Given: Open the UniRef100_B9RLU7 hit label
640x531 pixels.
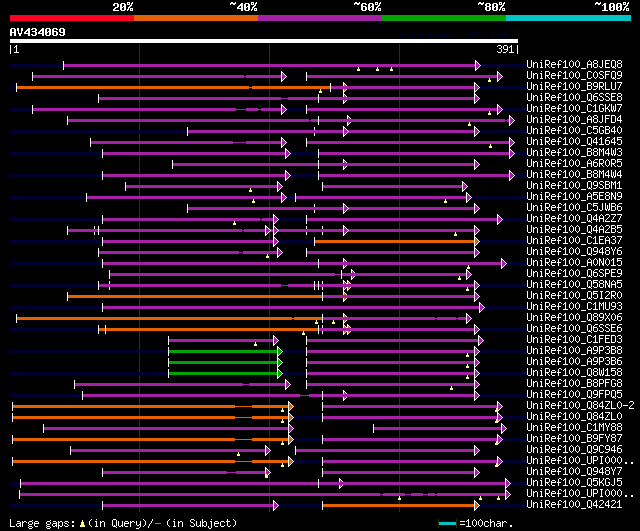Looking at the screenshot, I should 574,86.
